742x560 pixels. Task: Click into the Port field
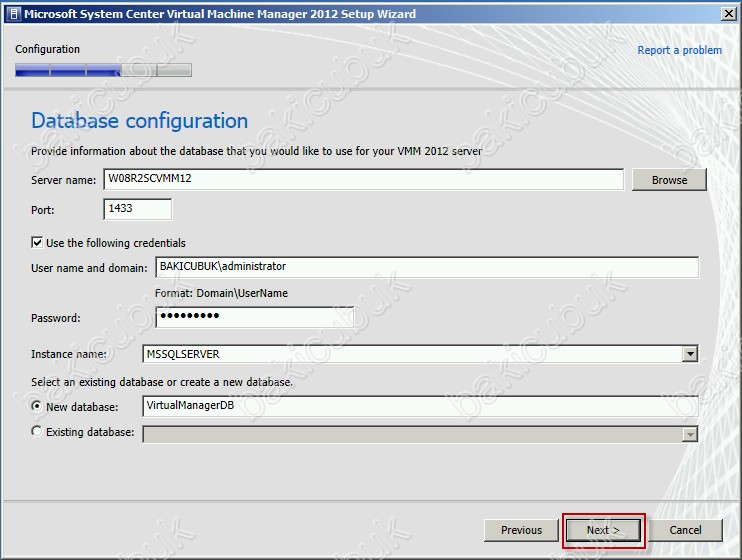tap(137, 209)
